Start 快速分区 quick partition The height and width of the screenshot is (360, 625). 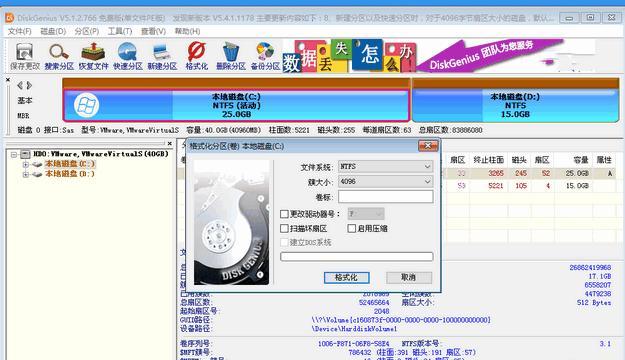[128, 56]
